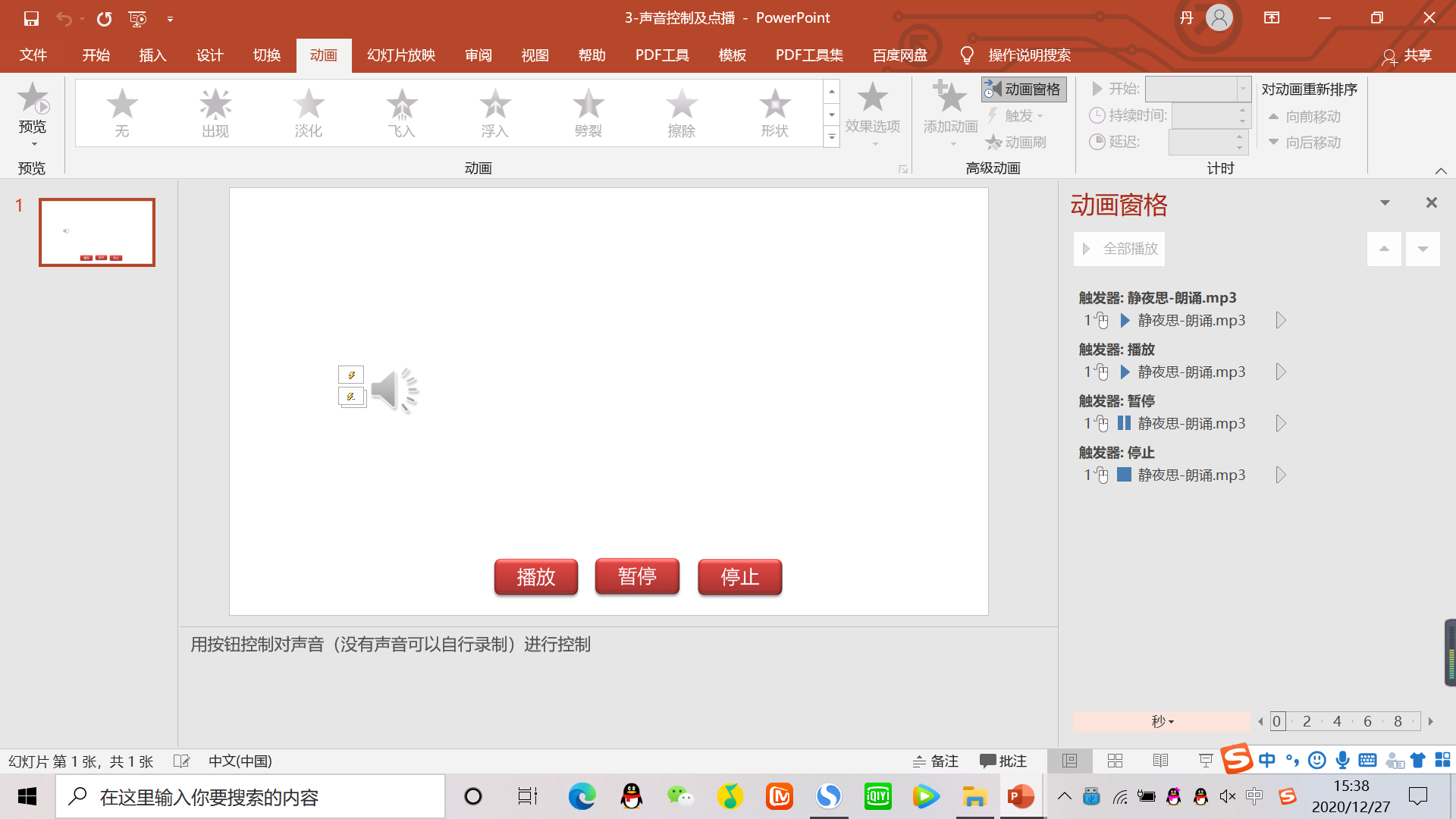Click the Preview star icon
This screenshot has width=1456, height=819.
click(33, 99)
